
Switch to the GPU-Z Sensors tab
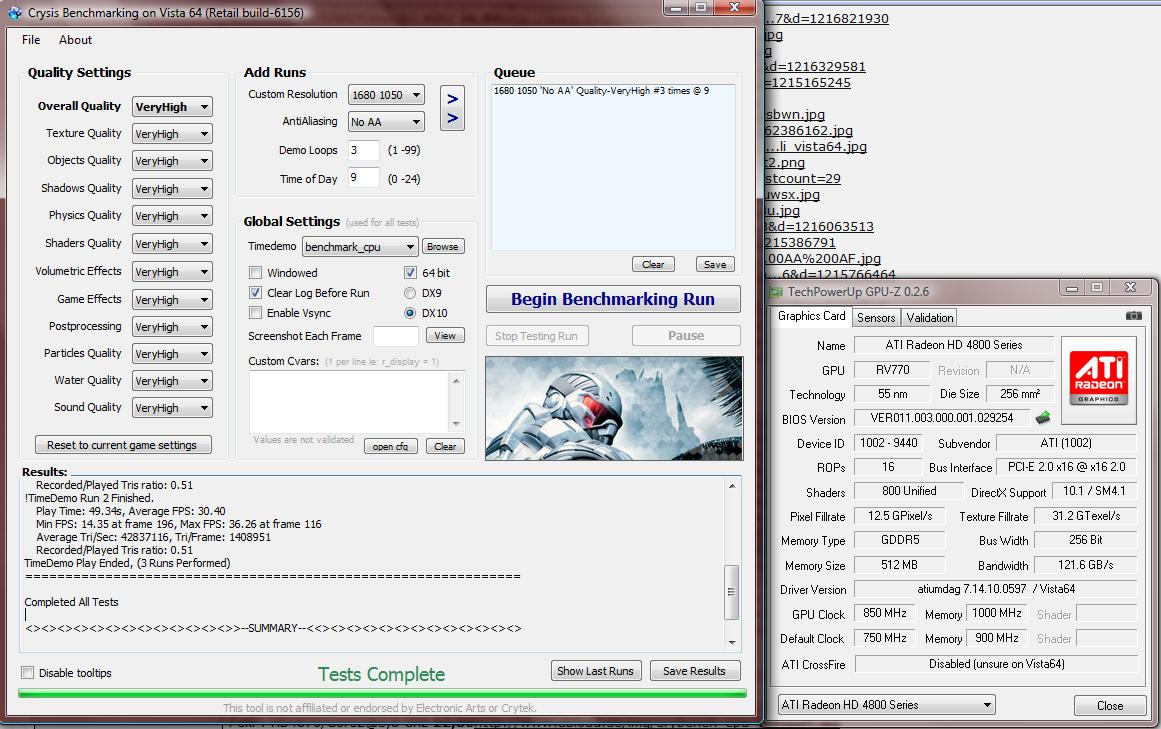tap(876, 318)
